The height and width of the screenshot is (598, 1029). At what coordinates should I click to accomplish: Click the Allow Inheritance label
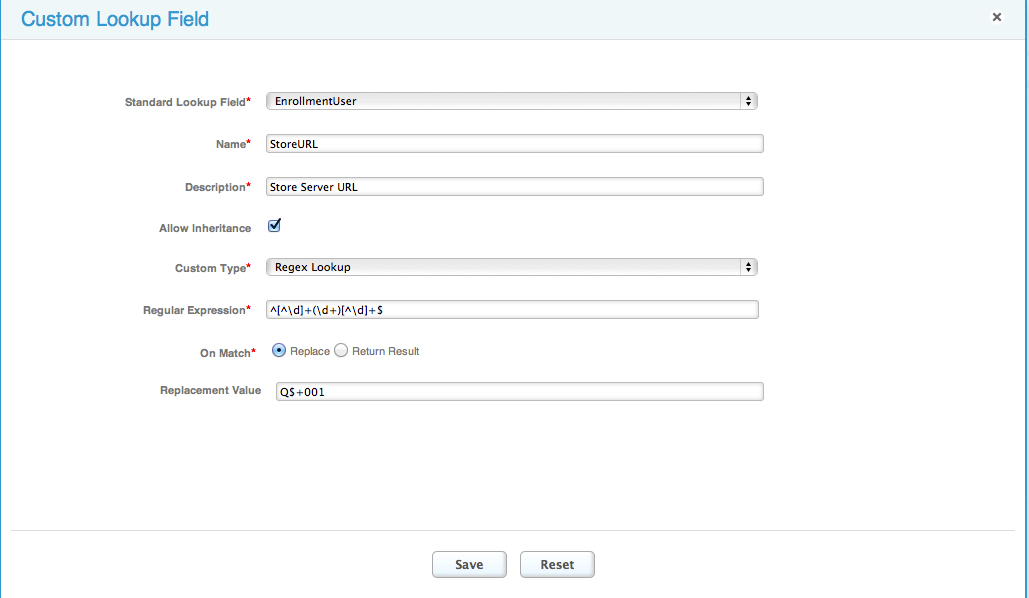click(x=205, y=228)
